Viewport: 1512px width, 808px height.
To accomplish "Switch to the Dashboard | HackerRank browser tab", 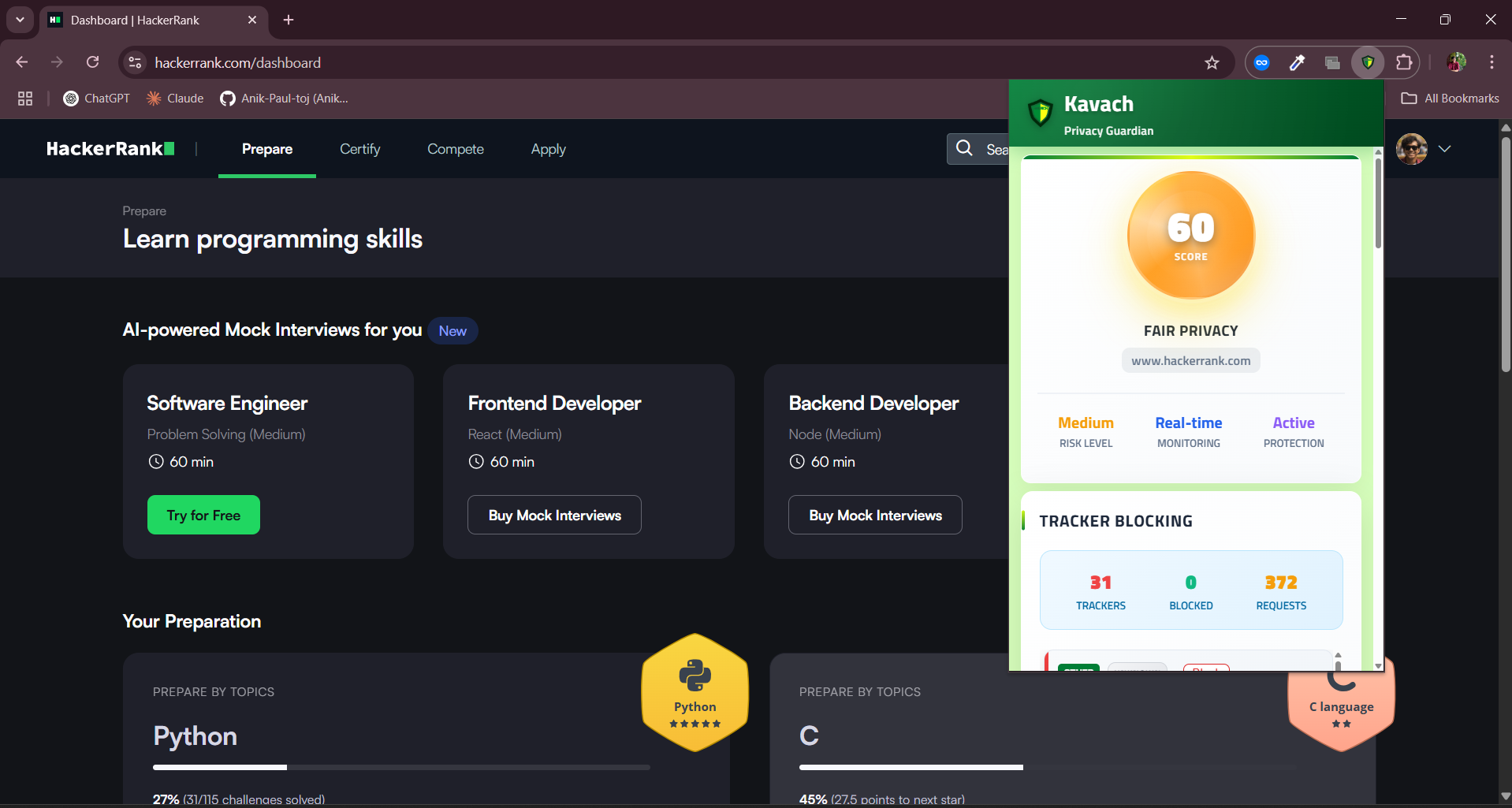I will point(154,20).
